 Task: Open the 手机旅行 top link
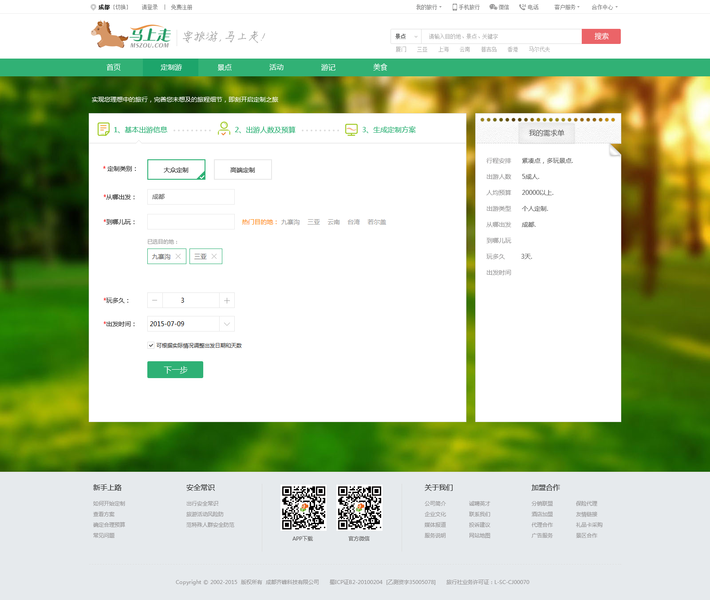(x=466, y=7)
